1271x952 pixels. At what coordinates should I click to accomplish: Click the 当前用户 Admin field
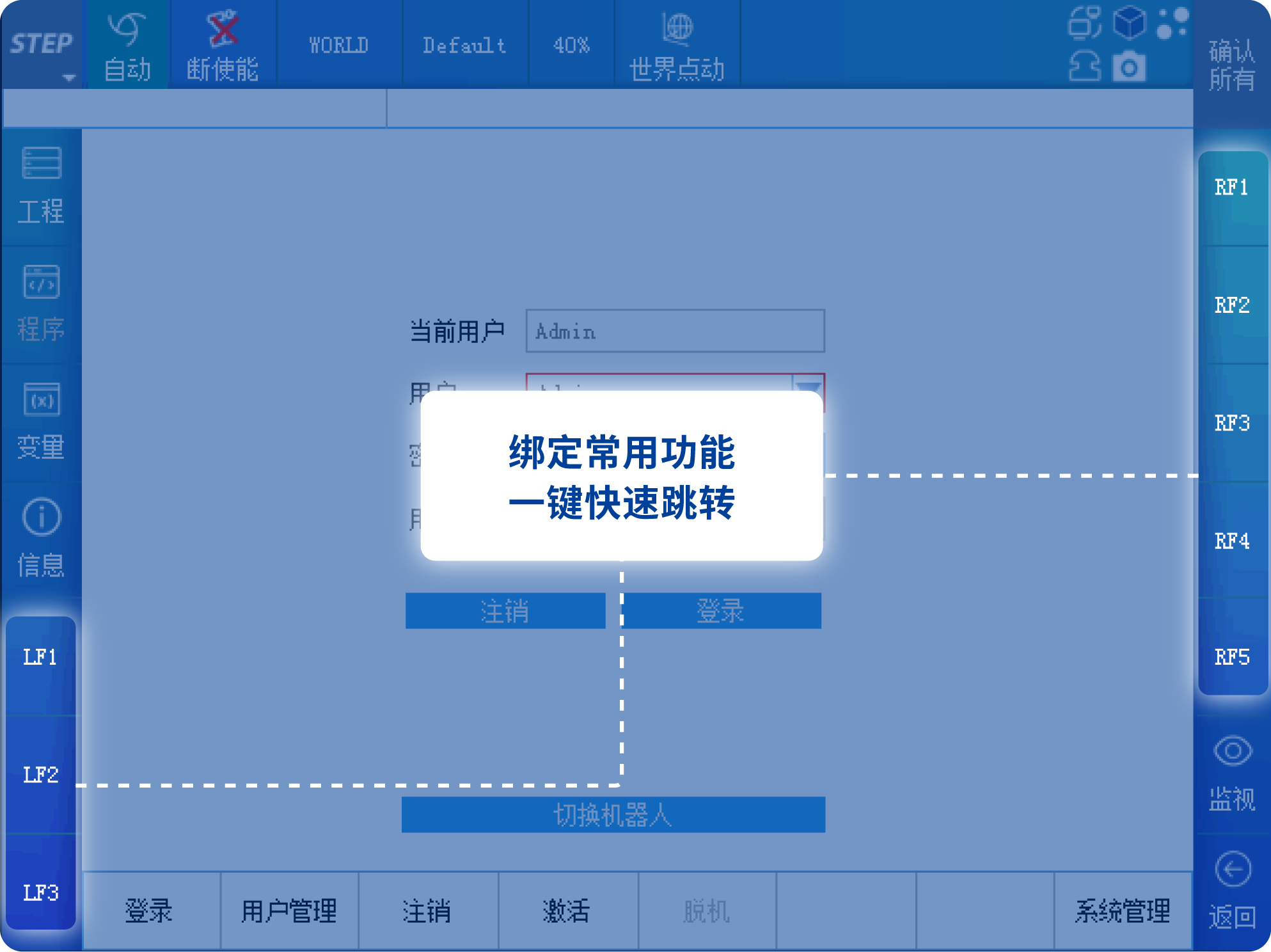(x=675, y=331)
